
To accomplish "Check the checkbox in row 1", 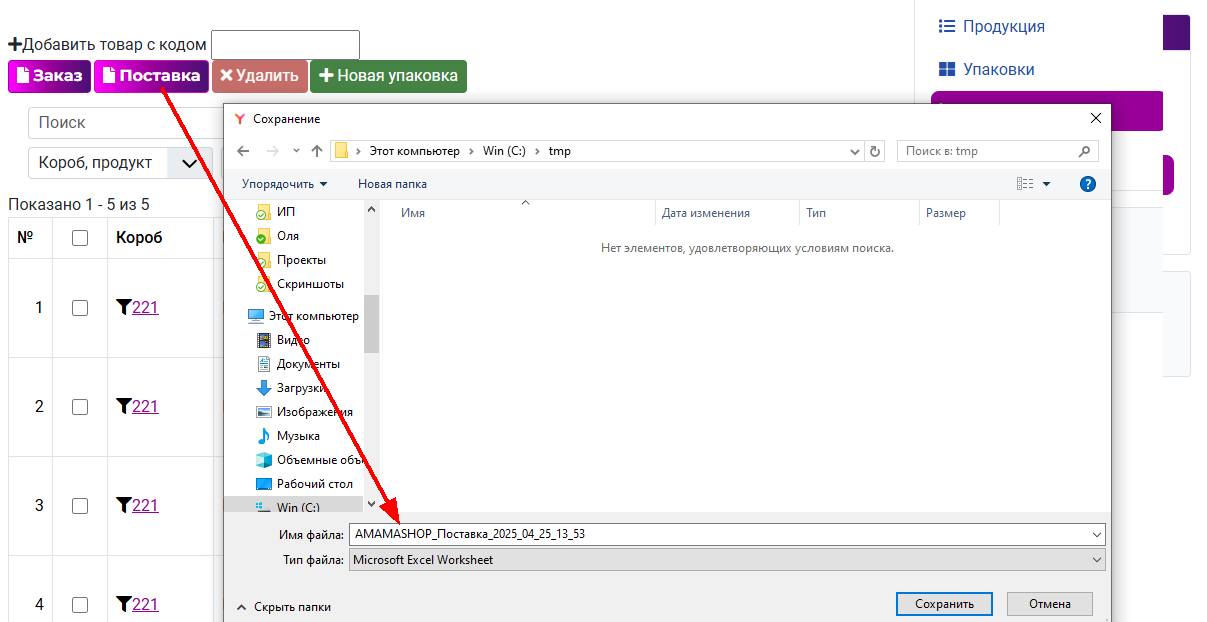I will [x=80, y=308].
